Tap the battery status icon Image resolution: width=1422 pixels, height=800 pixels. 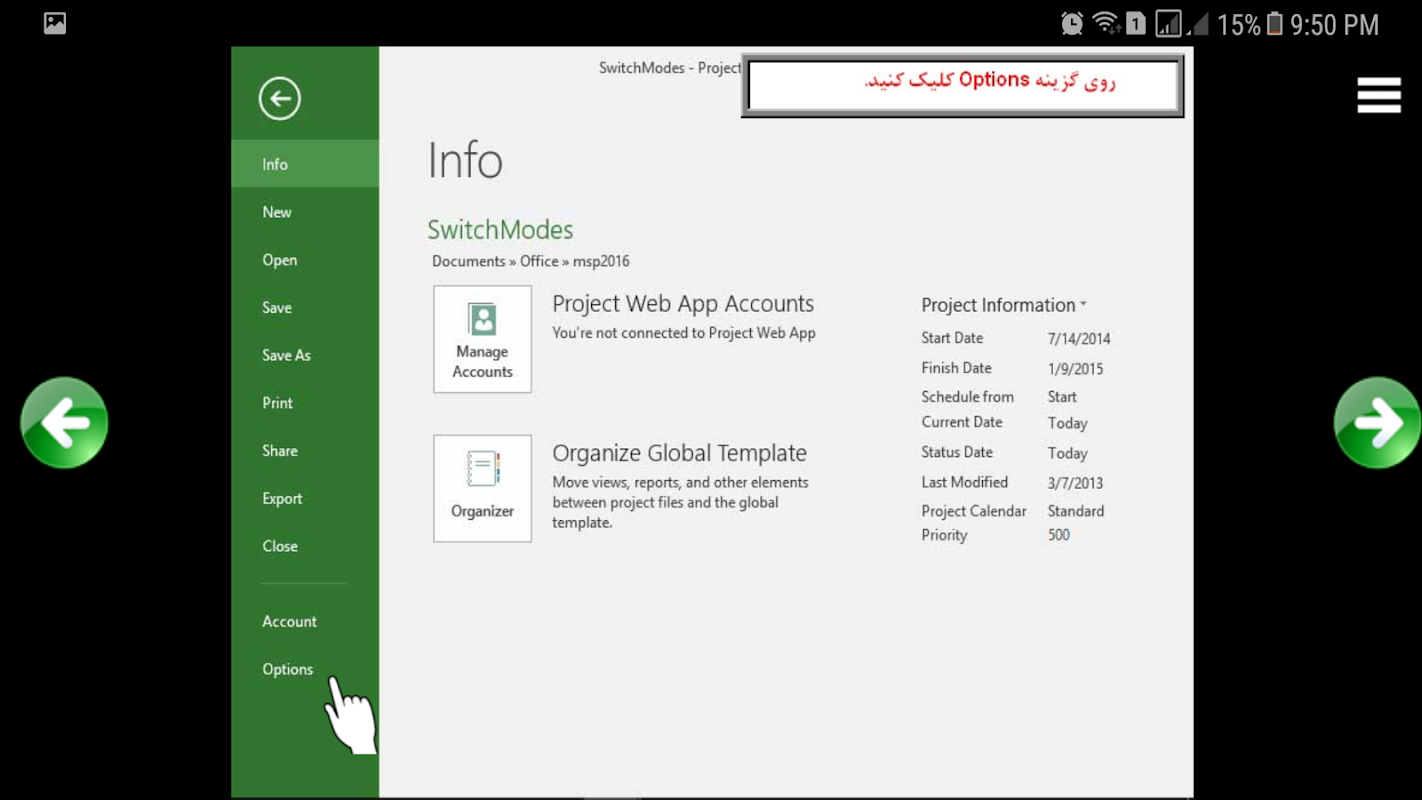point(1275,23)
